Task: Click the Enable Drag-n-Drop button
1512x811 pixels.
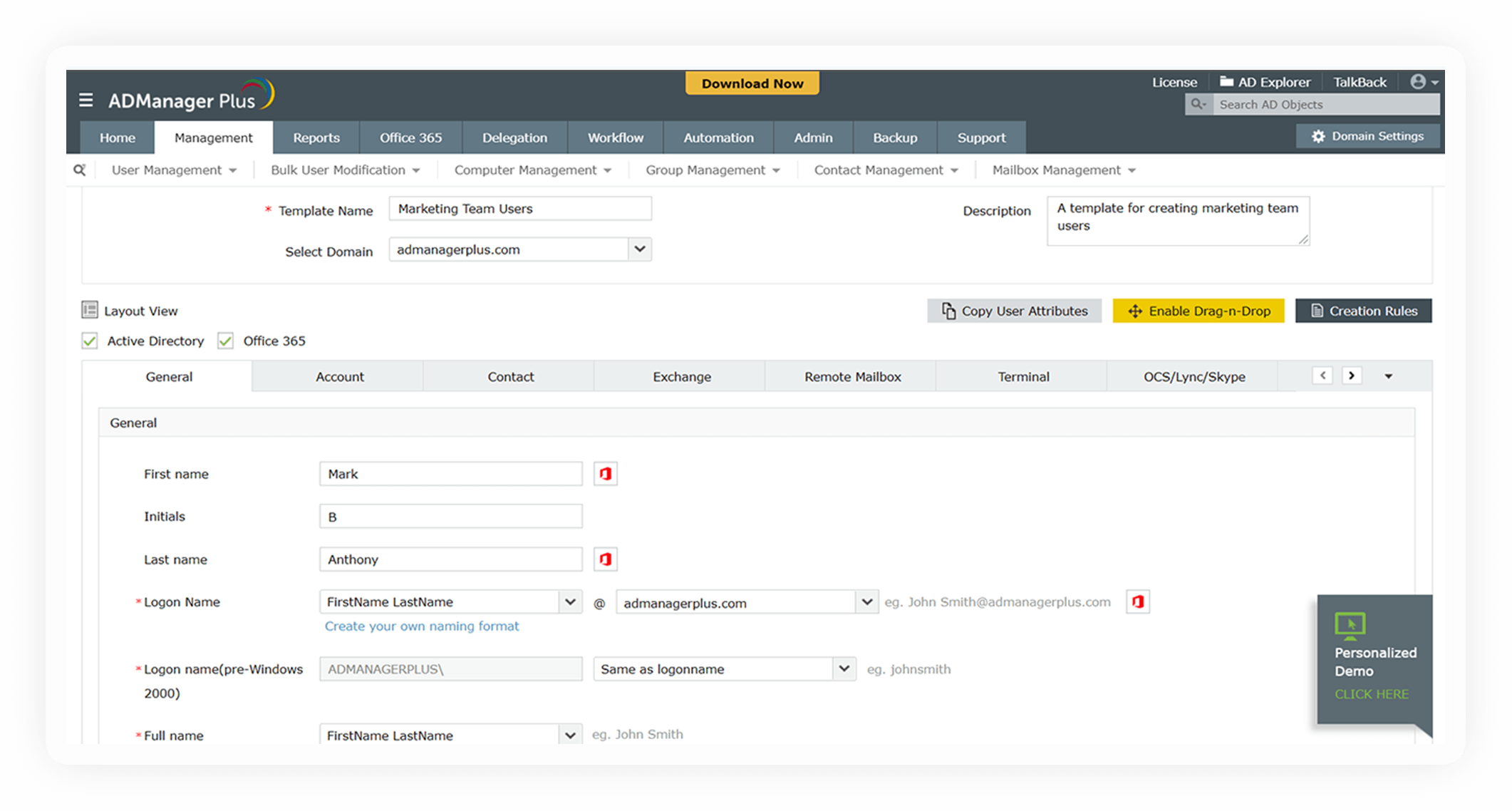Action: click(x=1198, y=311)
